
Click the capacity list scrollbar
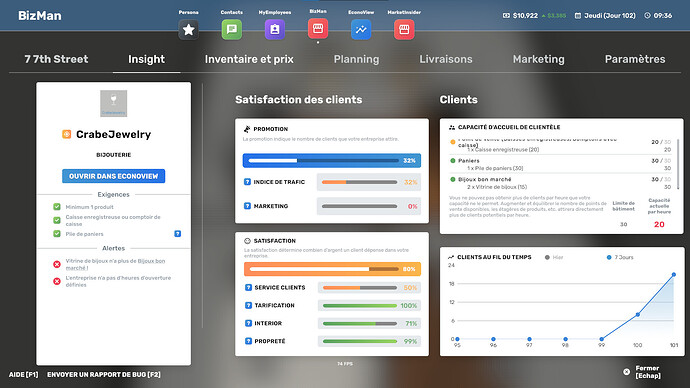click(678, 163)
